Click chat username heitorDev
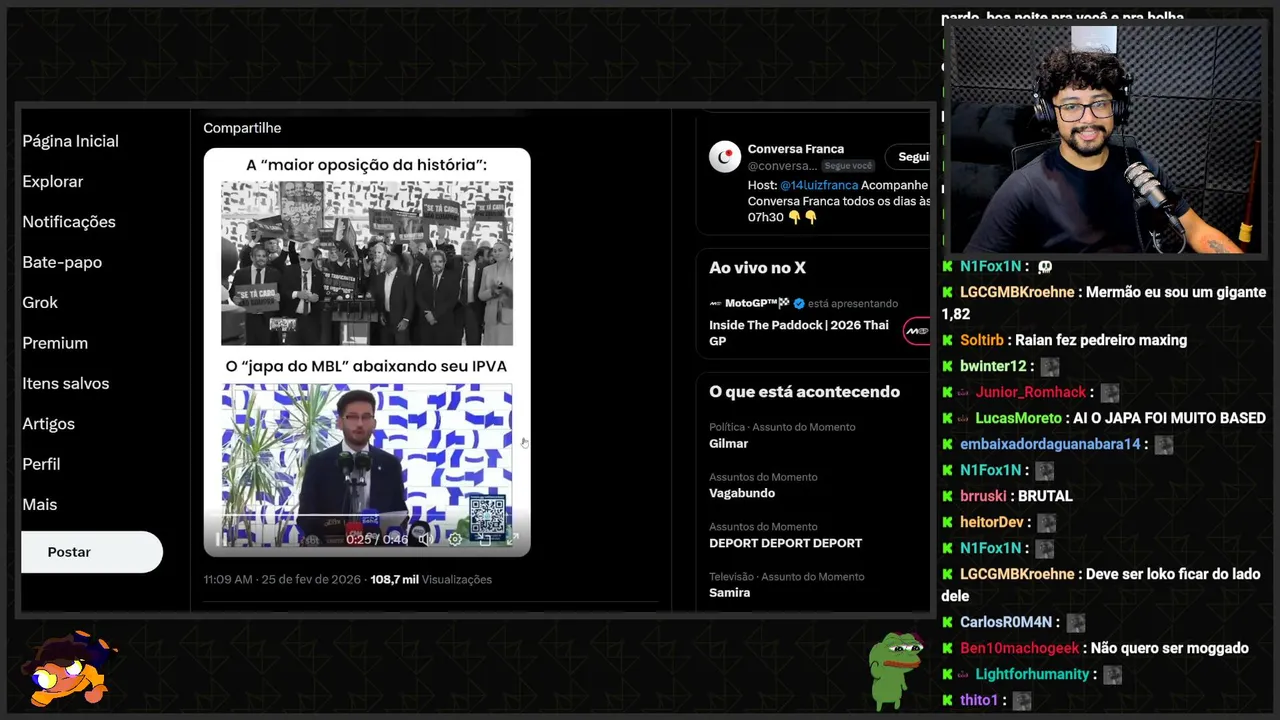 coord(992,522)
